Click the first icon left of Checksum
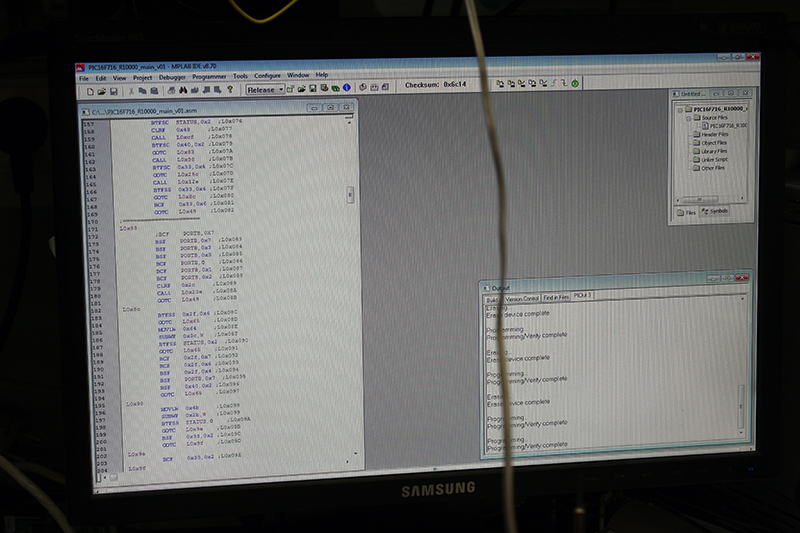 click(x=363, y=87)
